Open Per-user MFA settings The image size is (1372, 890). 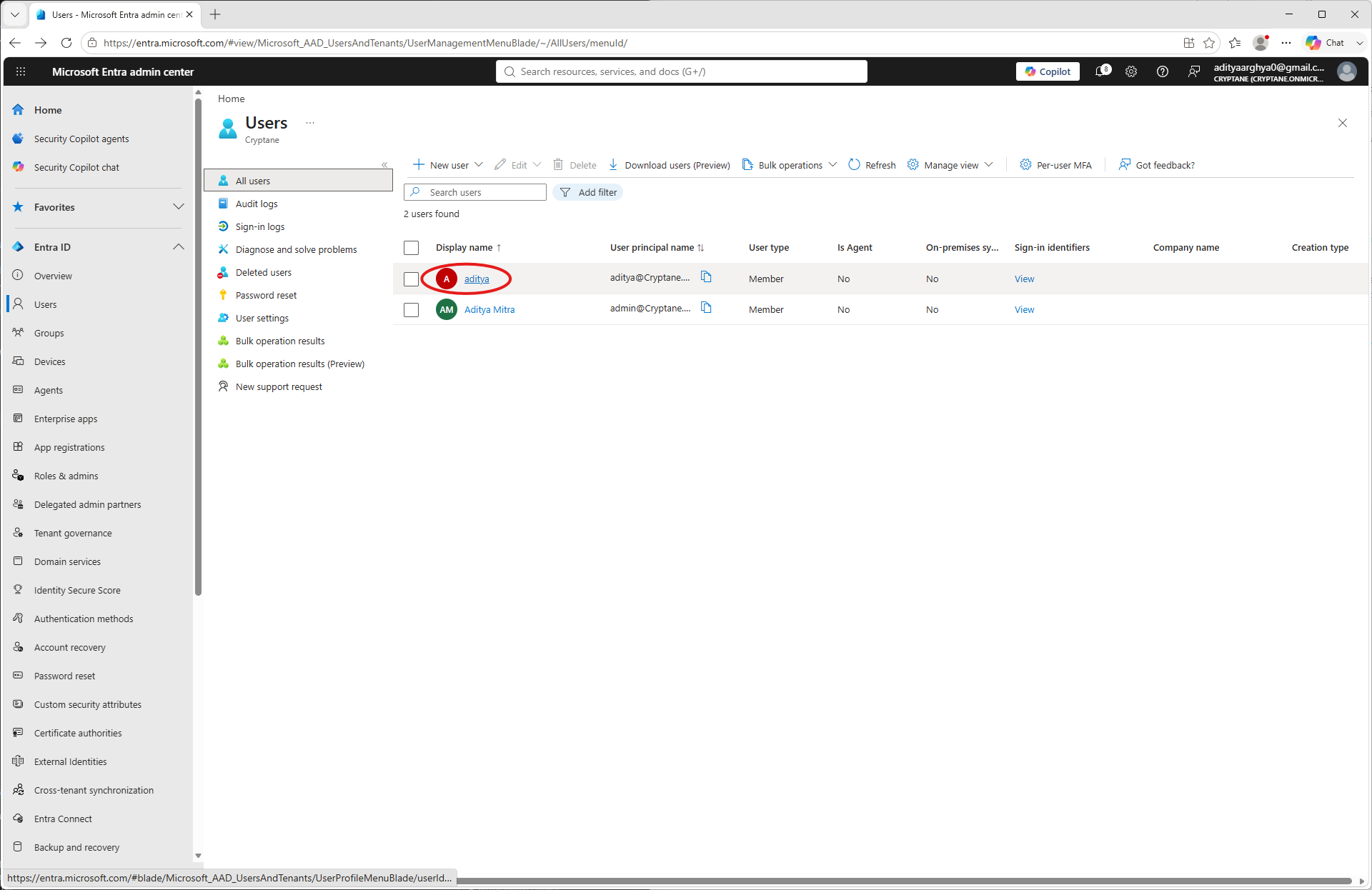coord(1055,165)
